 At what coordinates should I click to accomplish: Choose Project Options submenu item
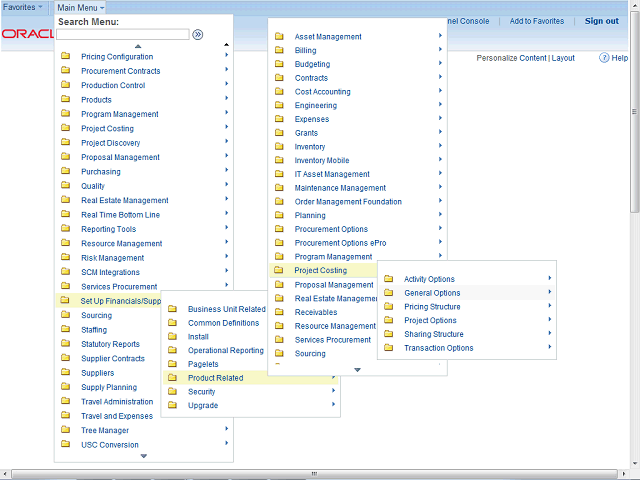pyautogui.click(x=430, y=320)
